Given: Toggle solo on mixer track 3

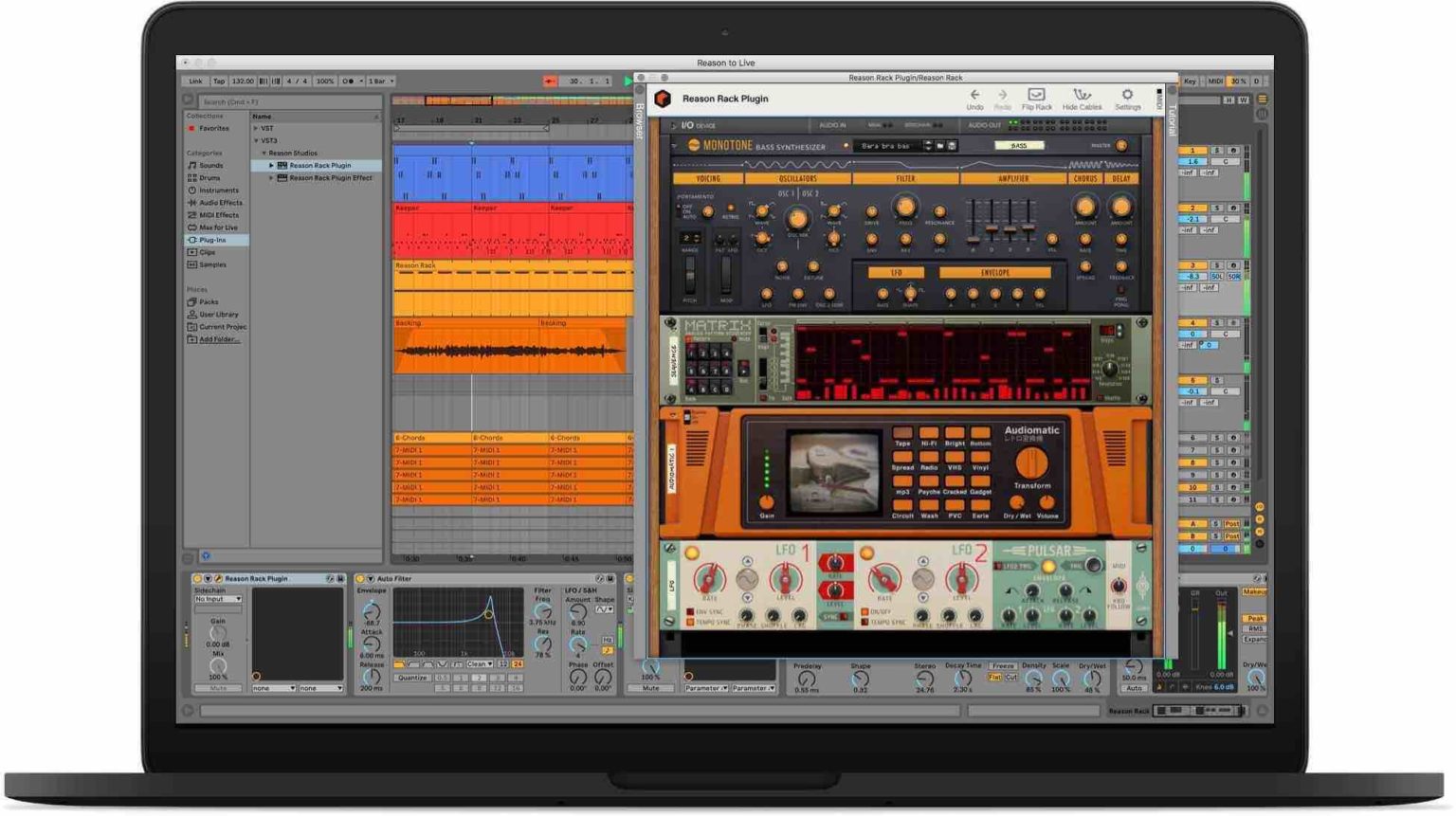Looking at the screenshot, I should 1217,265.
